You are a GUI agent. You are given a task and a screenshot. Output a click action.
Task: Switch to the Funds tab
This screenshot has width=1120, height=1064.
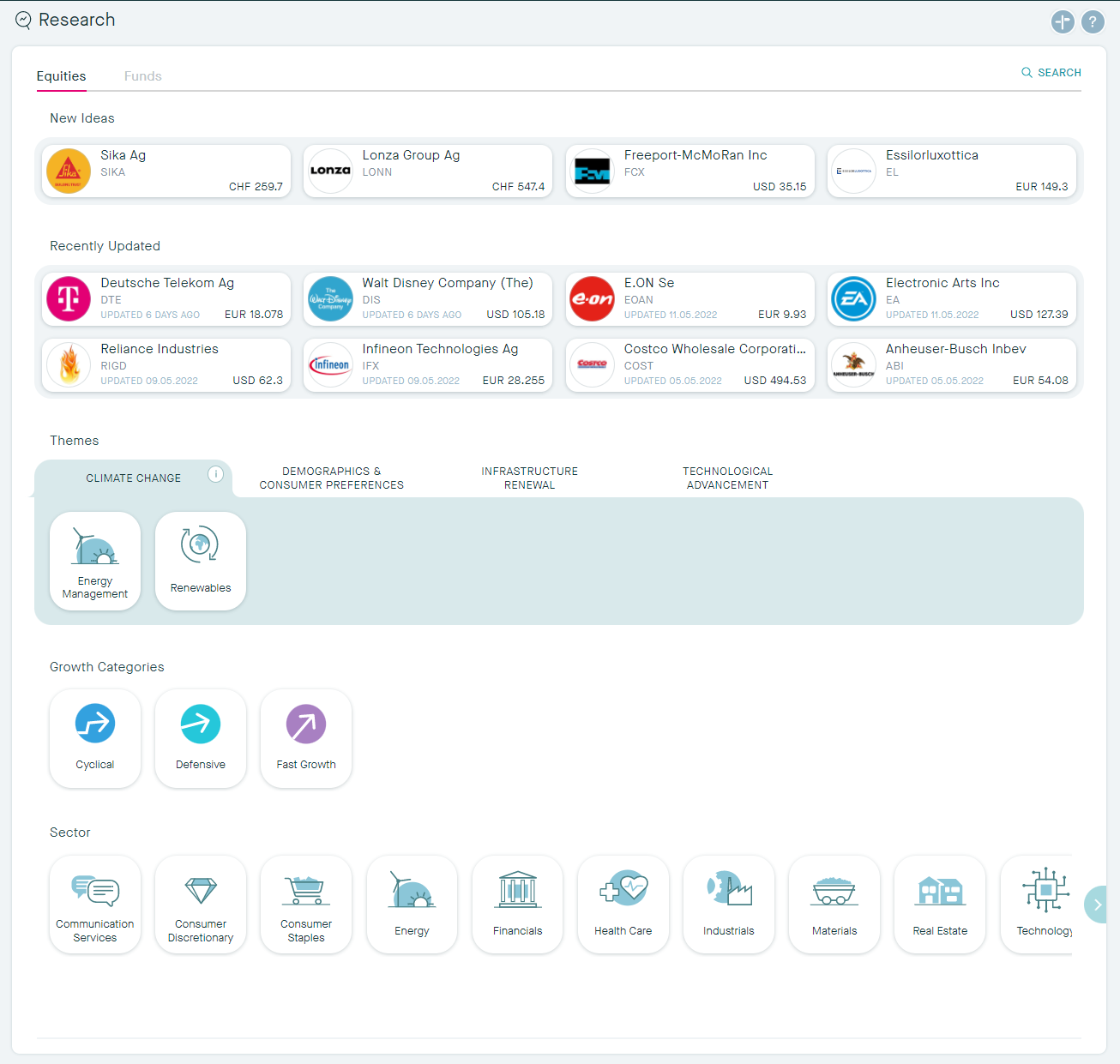[142, 76]
